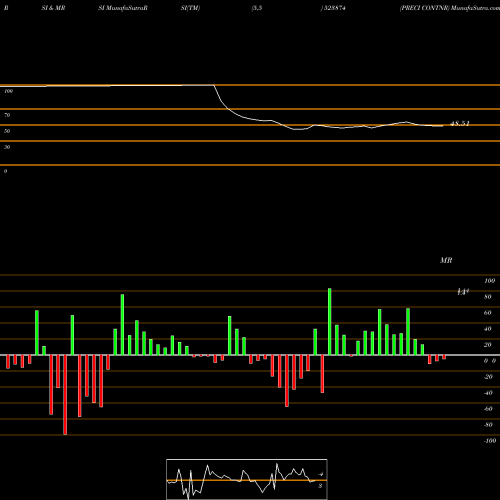Click the 80 label on MR axis

click(x=488, y=297)
